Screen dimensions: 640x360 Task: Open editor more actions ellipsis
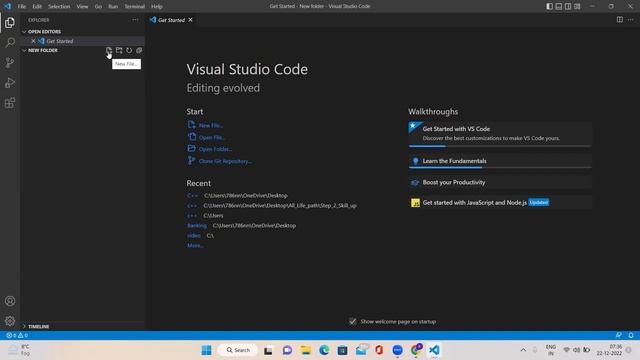click(631, 20)
